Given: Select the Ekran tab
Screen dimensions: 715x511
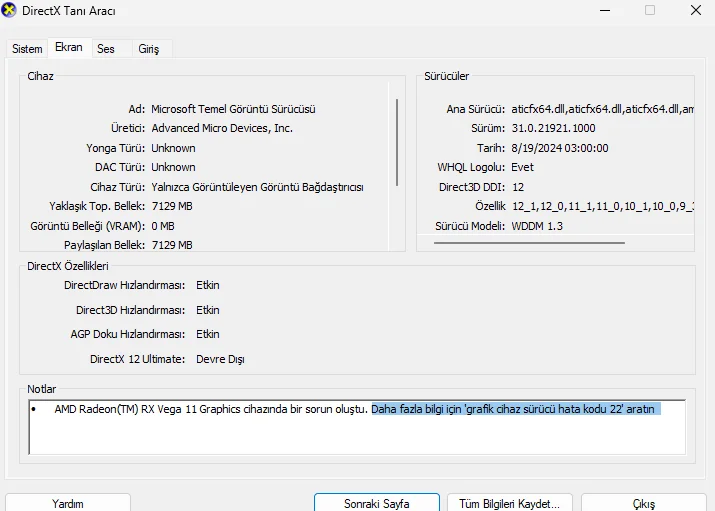Looking at the screenshot, I should click(69, 47).
